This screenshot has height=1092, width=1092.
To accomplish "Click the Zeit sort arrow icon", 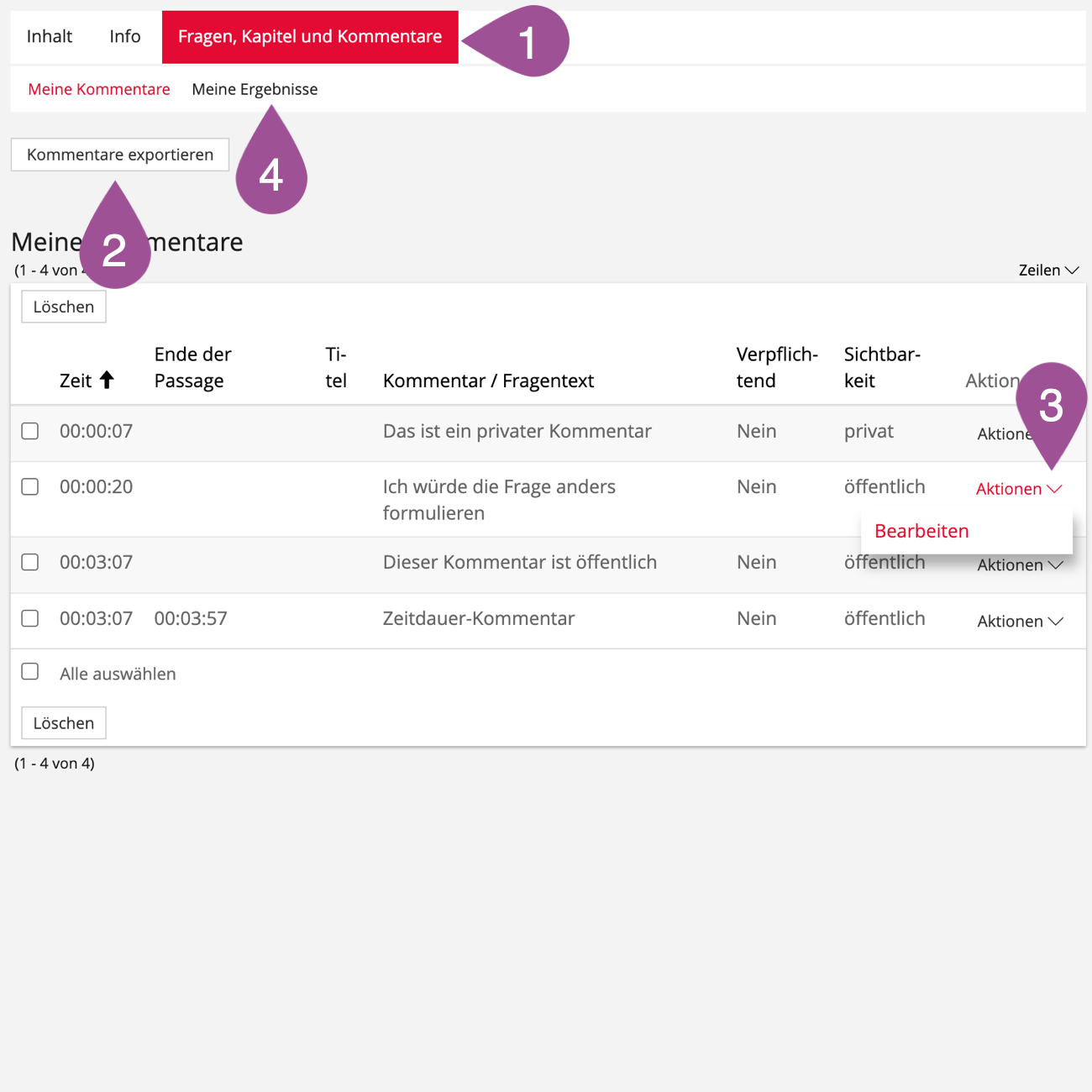I will 107,380.
